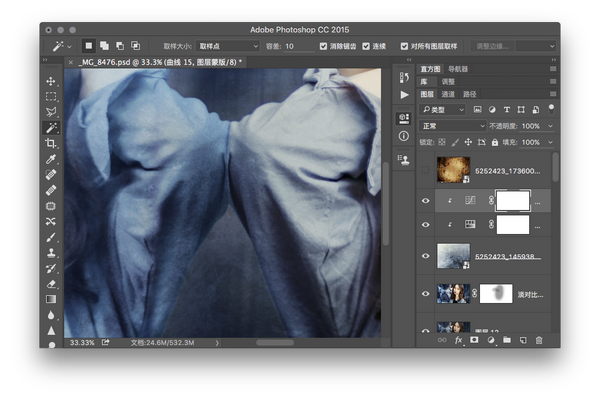This screenshot has width=600, height=402.
Task: Create a new layer
Action: 523,340
